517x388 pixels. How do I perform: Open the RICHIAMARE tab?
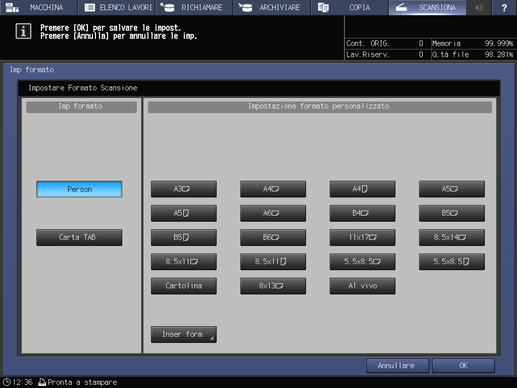coord(194,7)
